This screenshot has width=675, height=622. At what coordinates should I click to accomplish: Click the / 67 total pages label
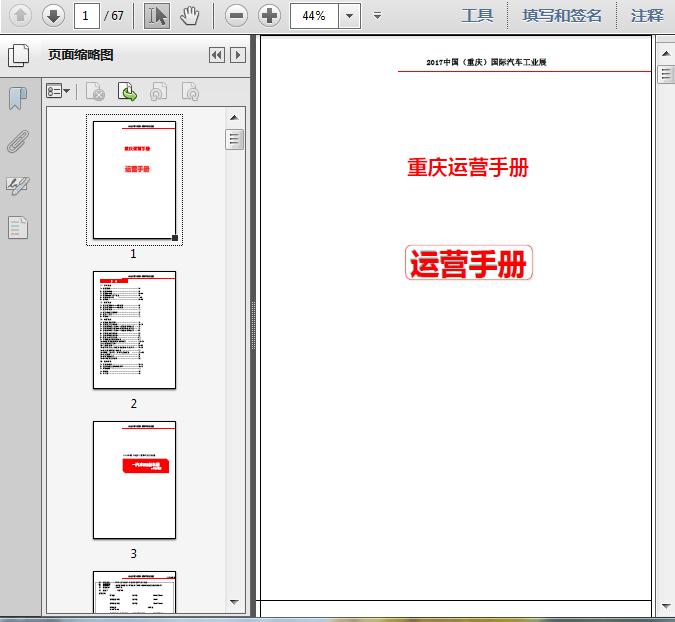tap(114, 16)
